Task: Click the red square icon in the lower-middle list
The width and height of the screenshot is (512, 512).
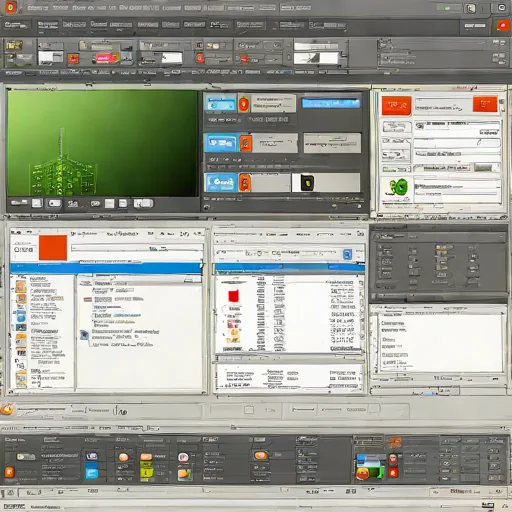Action: point(233,296)
